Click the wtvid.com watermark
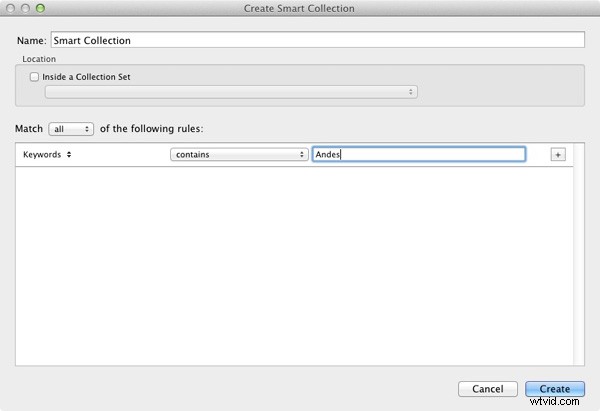Viewport: 600px width, 411px height. [554, 402]
